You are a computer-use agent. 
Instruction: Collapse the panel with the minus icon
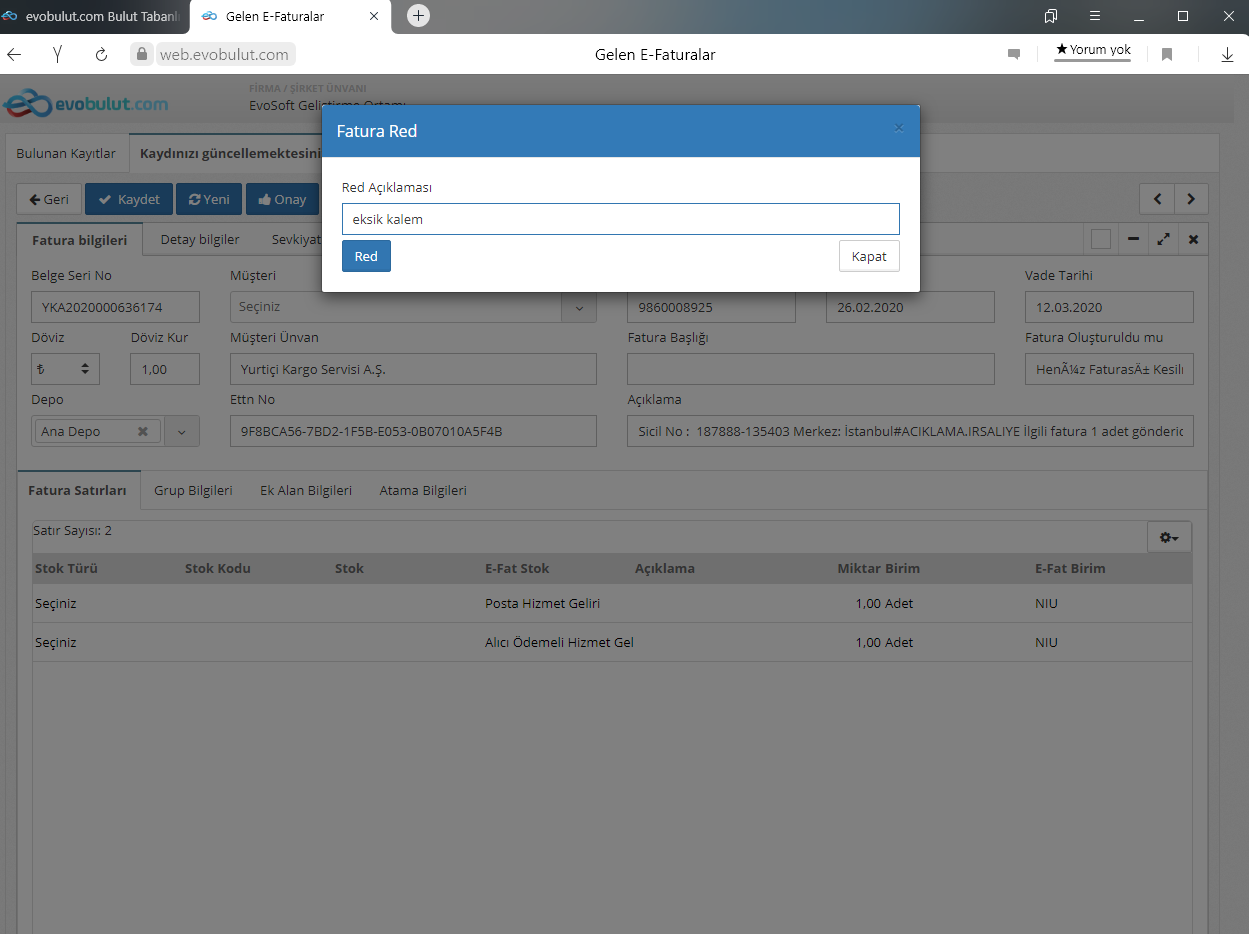1133,239
